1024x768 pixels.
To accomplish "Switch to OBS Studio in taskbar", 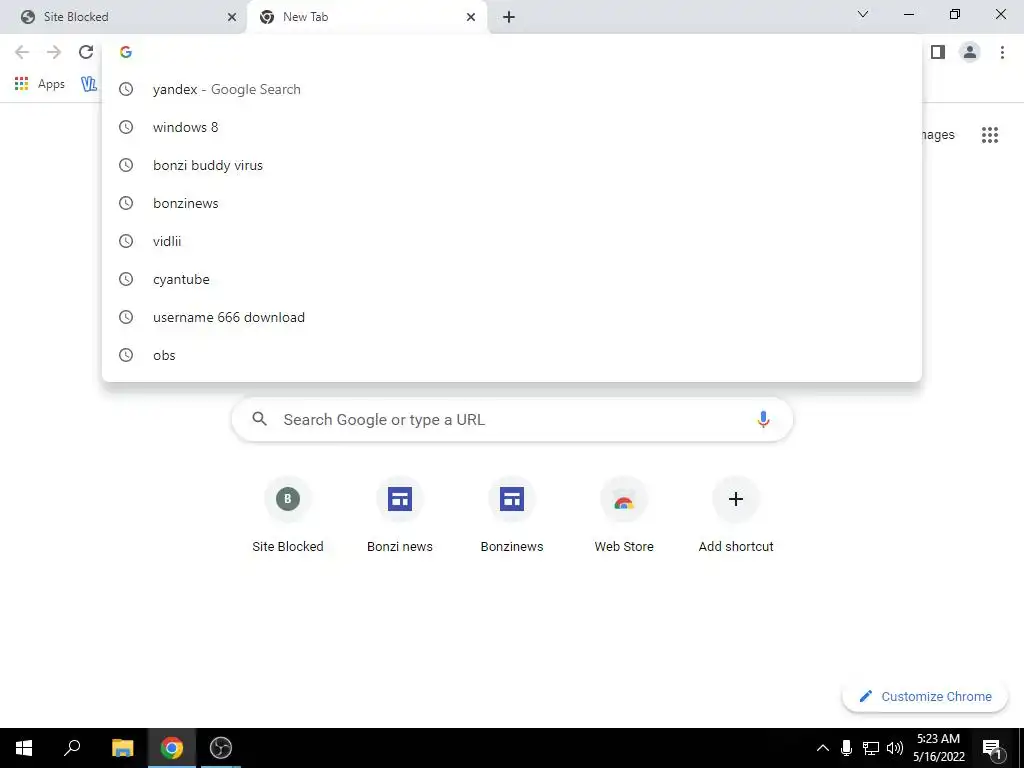I will coord(221,748).
